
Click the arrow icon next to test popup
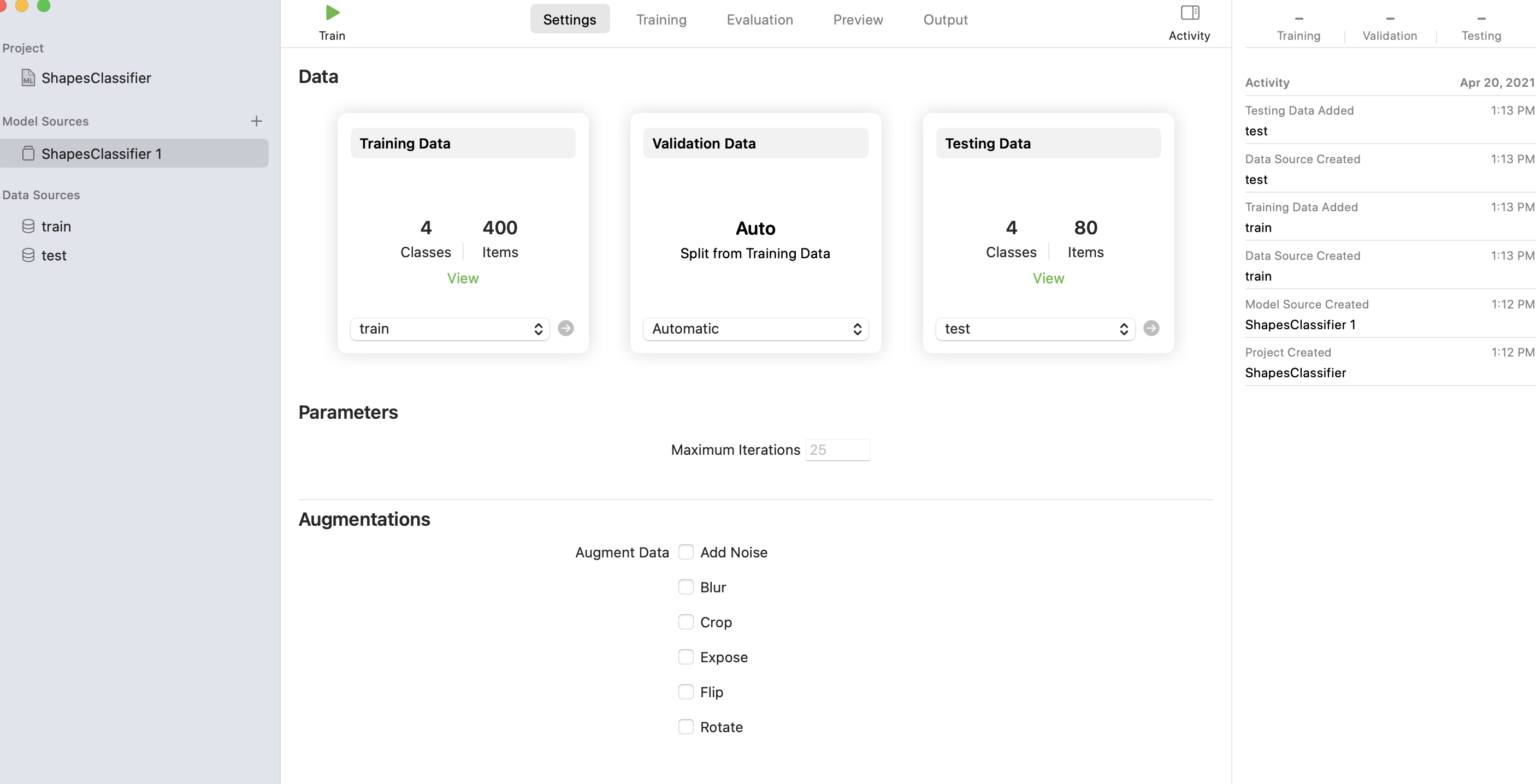(x=1151, y=329)
